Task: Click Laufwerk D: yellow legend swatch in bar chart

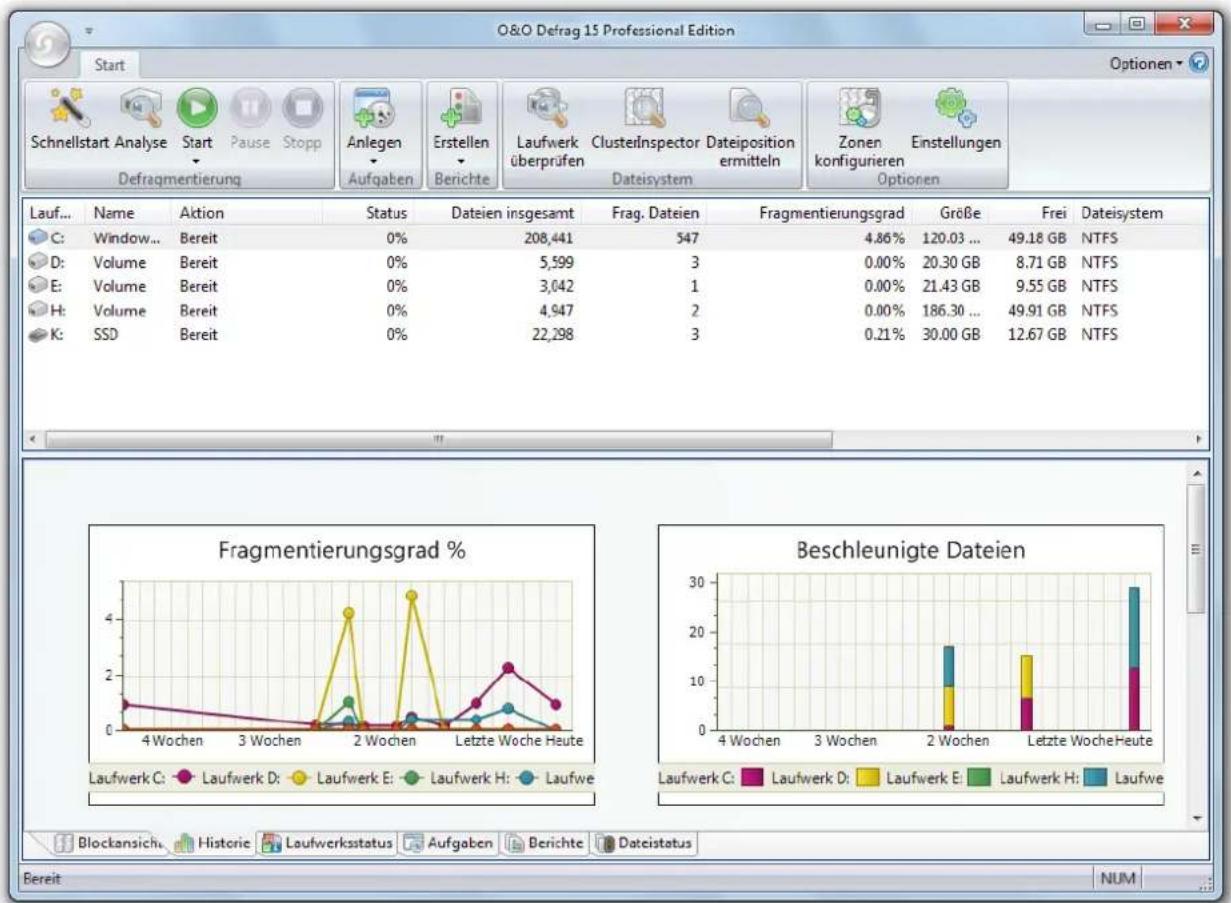Action: tap(866, 777)
